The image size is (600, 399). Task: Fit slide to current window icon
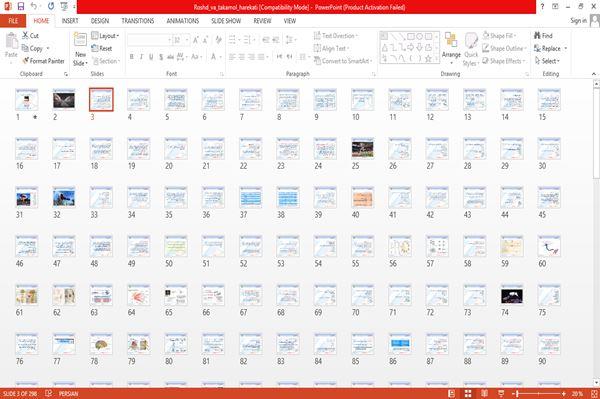(594, 393)
